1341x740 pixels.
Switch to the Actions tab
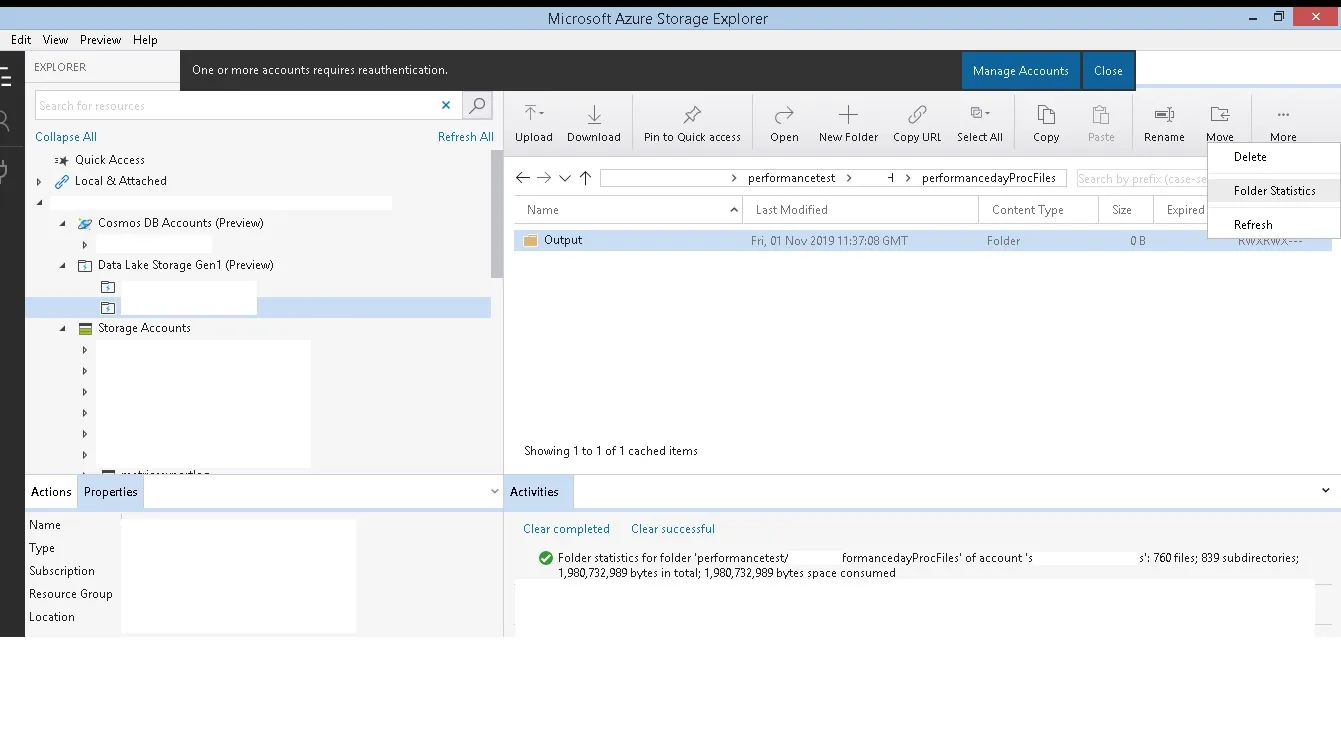tap(51, 492)
